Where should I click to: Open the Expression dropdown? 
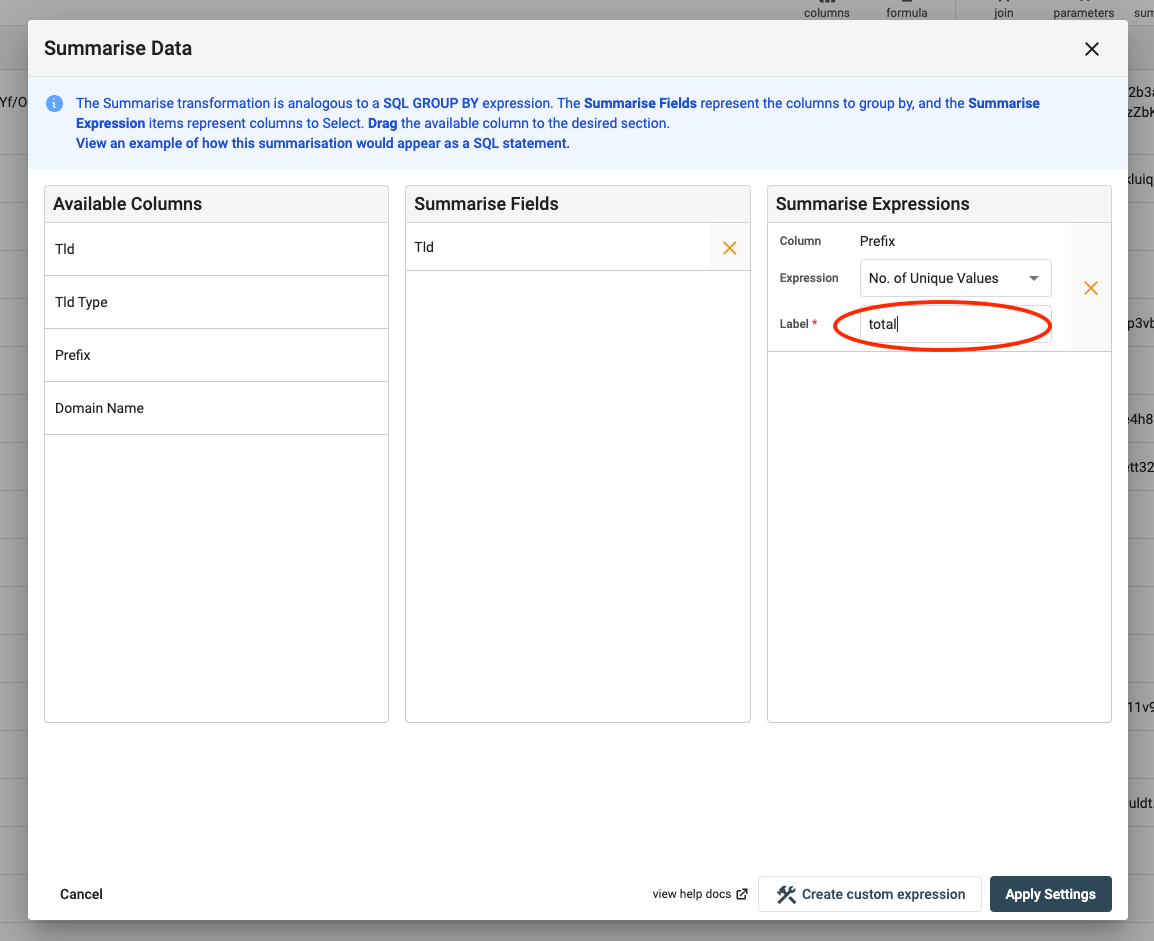955,278
